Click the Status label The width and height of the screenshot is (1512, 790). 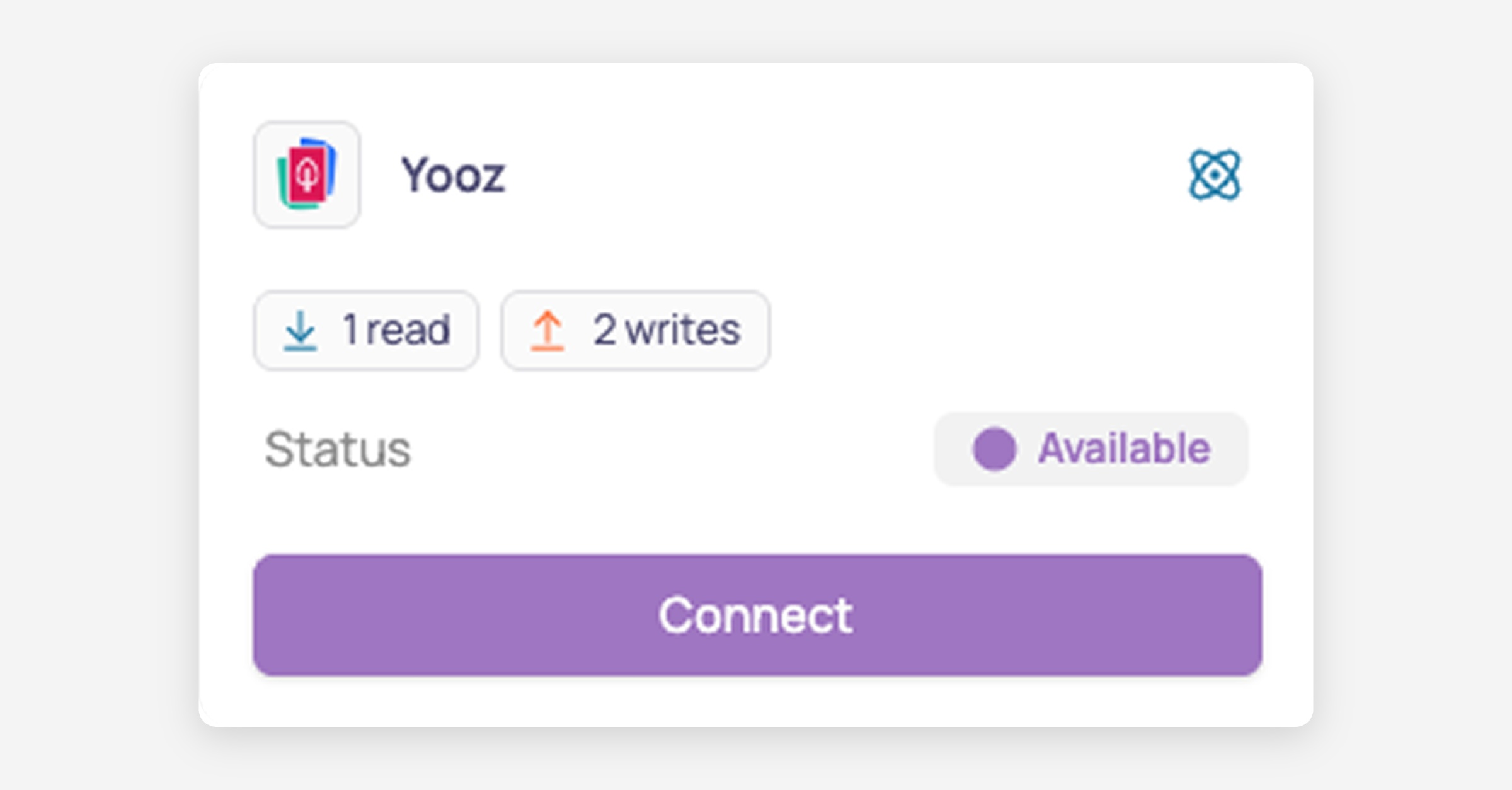click(x=338, y=450)
